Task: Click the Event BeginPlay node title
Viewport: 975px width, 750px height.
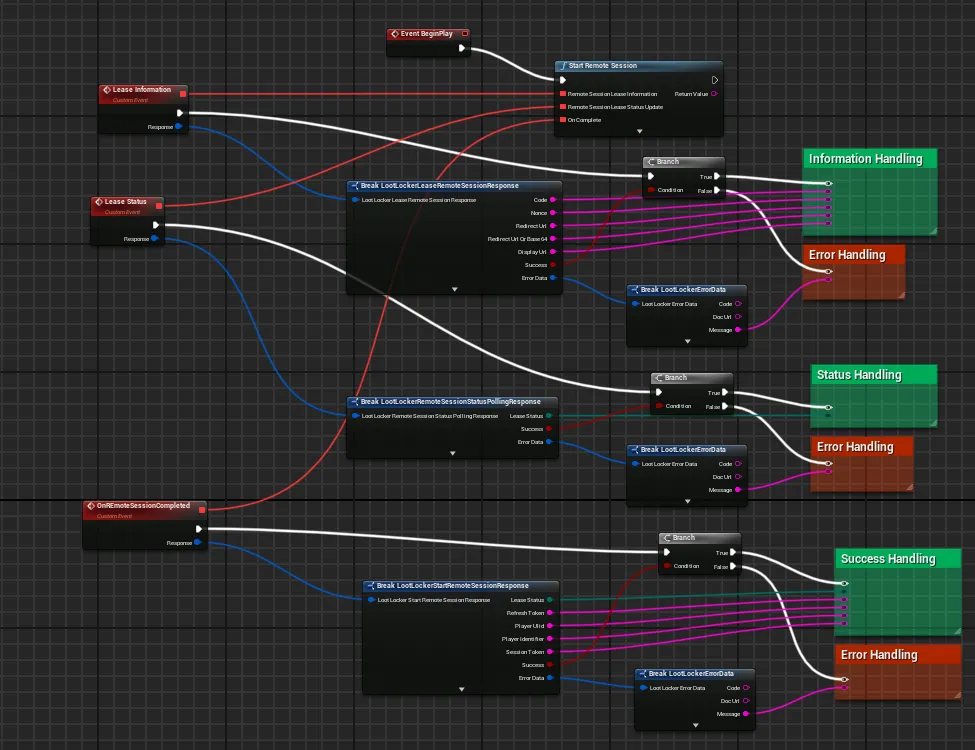Action: 426,34
